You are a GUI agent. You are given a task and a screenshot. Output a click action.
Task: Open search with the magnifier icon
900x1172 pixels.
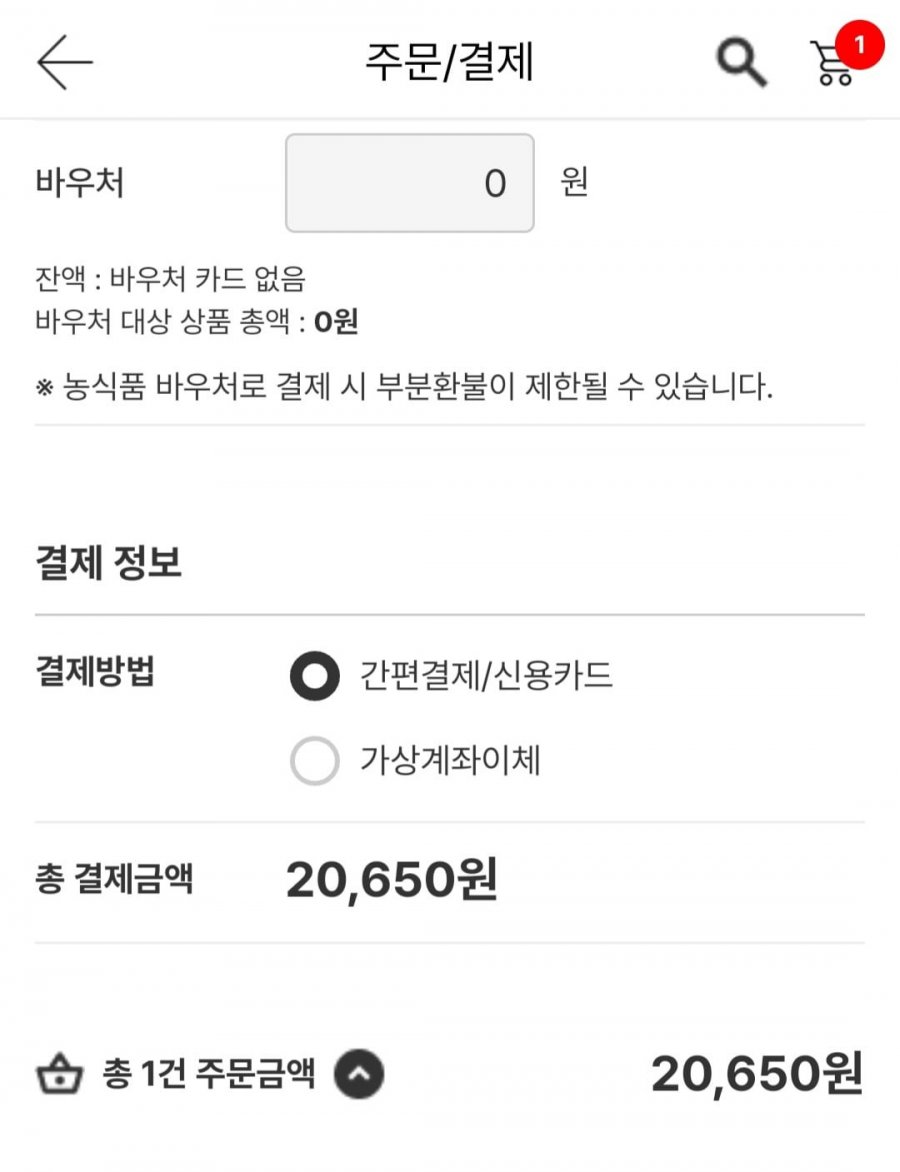[x=741, y=63]
